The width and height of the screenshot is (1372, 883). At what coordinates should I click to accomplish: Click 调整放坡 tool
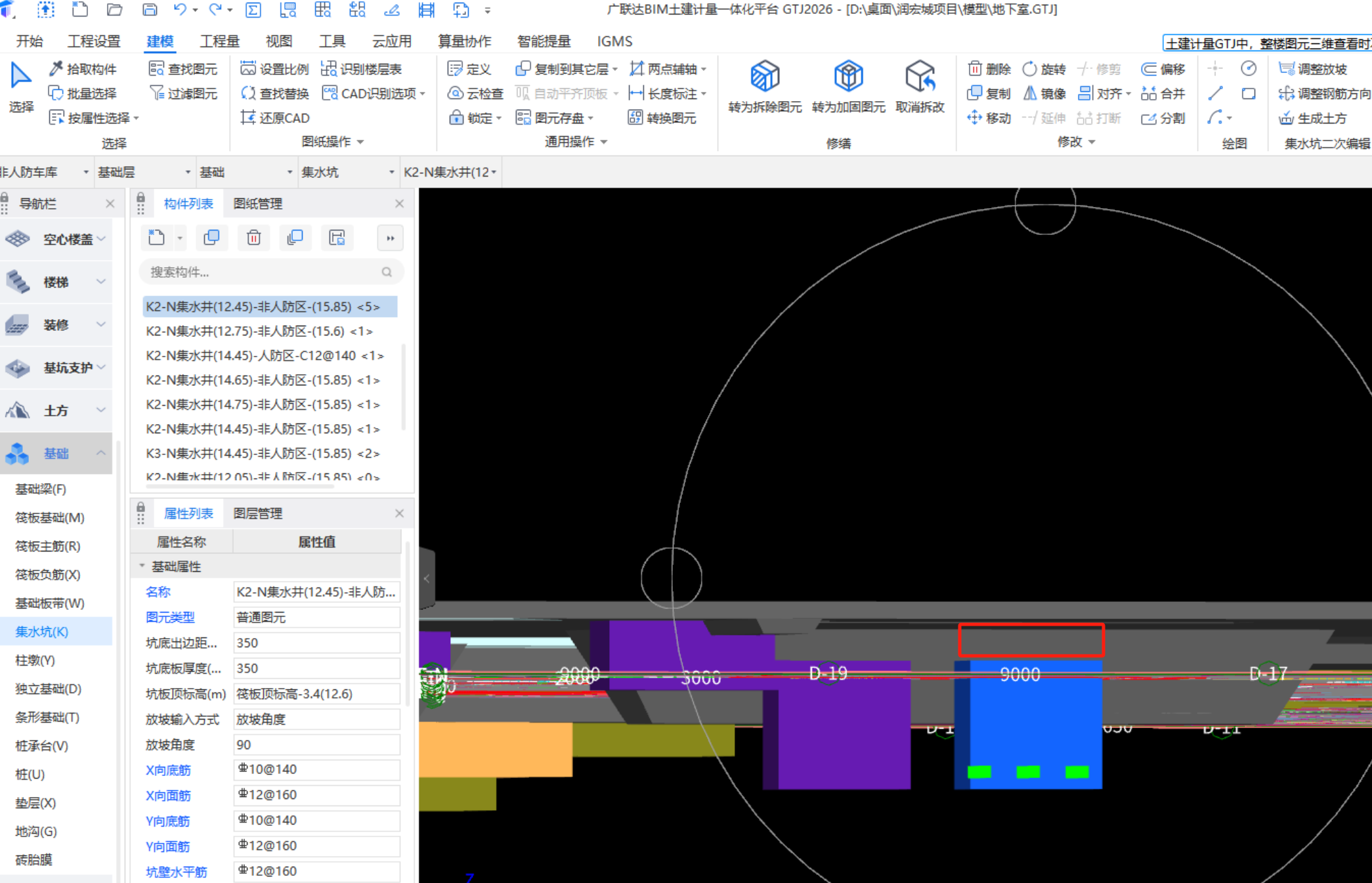pos(1313,69)
